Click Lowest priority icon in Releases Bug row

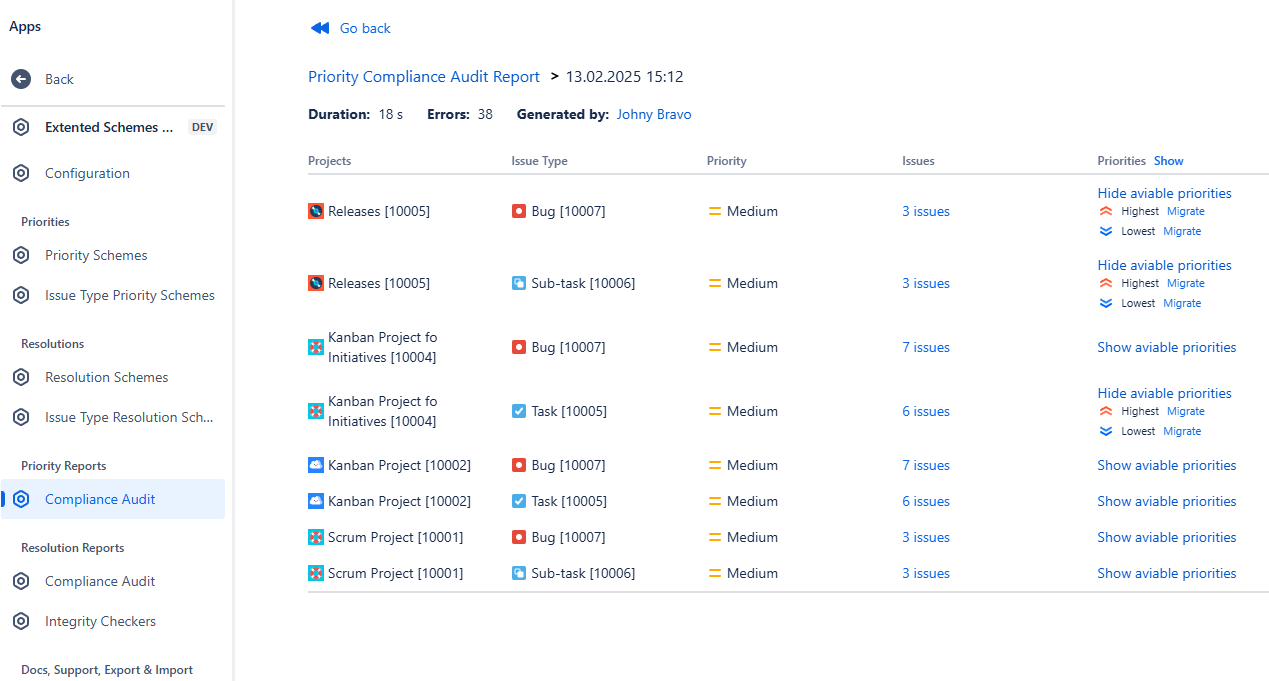pyautogui.click(x=1106, y=231)
